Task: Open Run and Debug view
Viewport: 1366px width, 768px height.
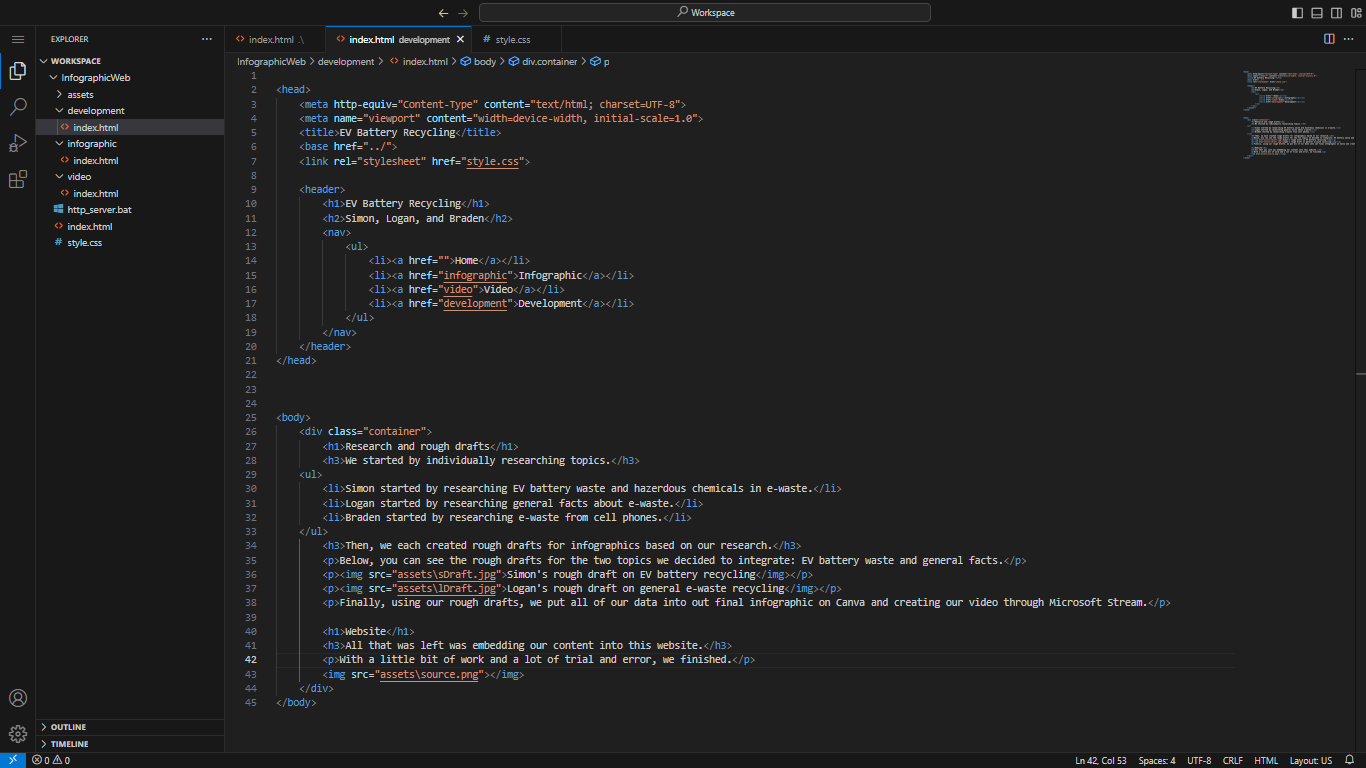Action: 18,143
